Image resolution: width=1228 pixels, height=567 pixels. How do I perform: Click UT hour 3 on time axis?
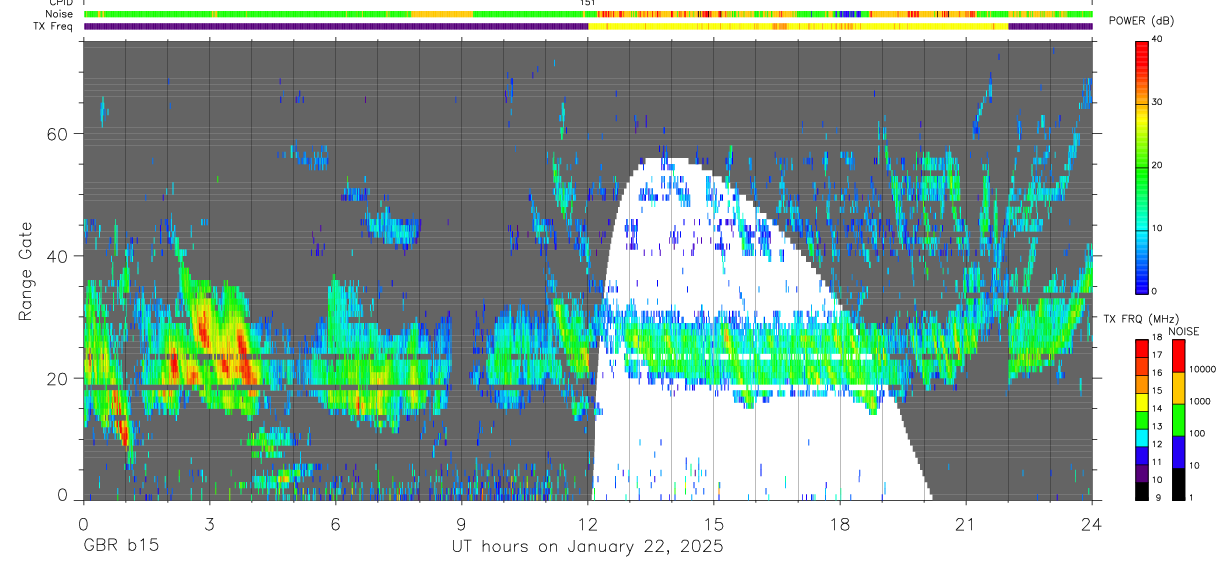point(209,523)
